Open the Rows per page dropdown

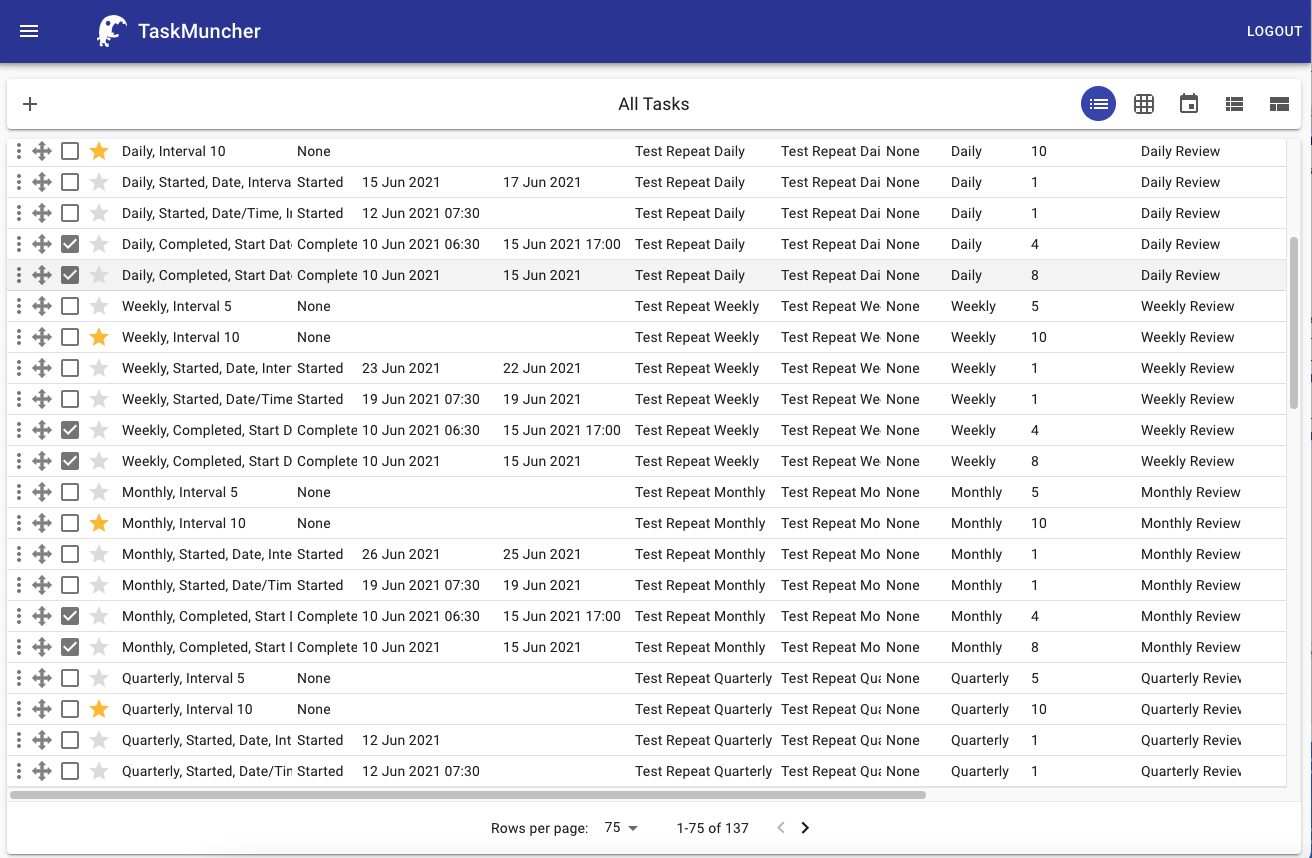tap(621, 828)
